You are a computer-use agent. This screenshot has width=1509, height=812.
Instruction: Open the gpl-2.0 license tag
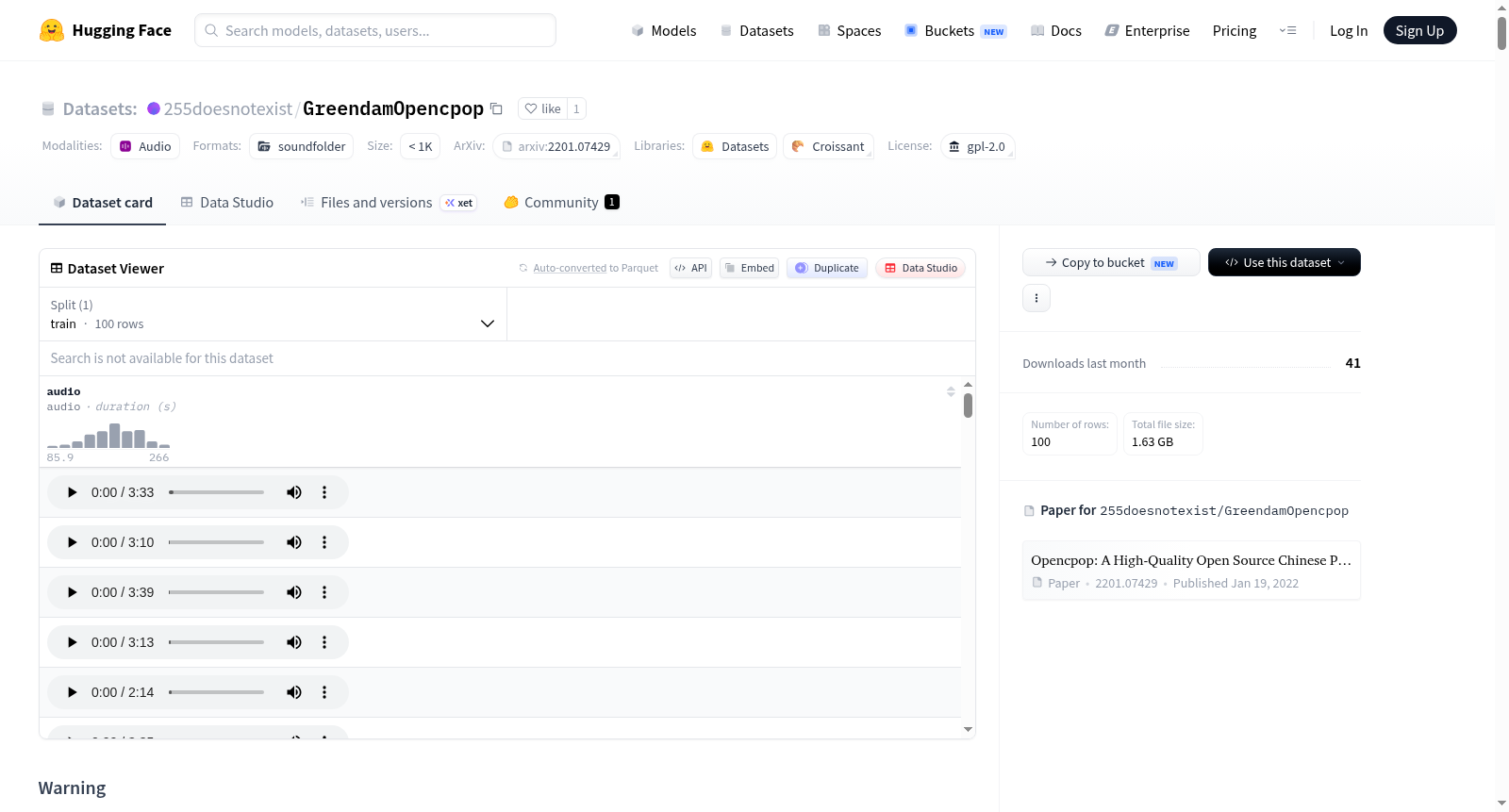978,146
